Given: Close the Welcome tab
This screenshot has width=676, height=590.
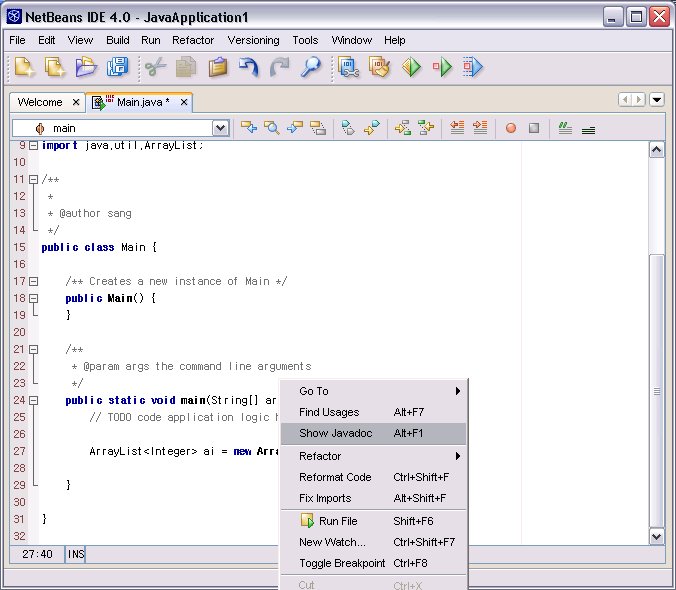Looking at the screenshot, I should 76,102.
